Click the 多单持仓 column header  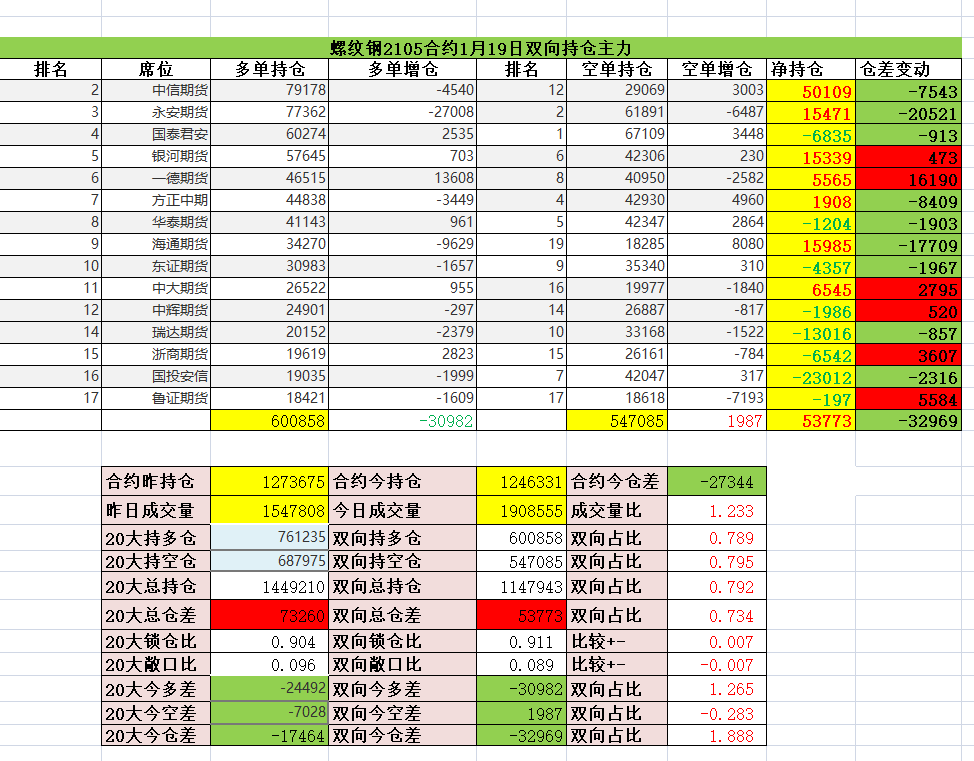tap(270, 69)
